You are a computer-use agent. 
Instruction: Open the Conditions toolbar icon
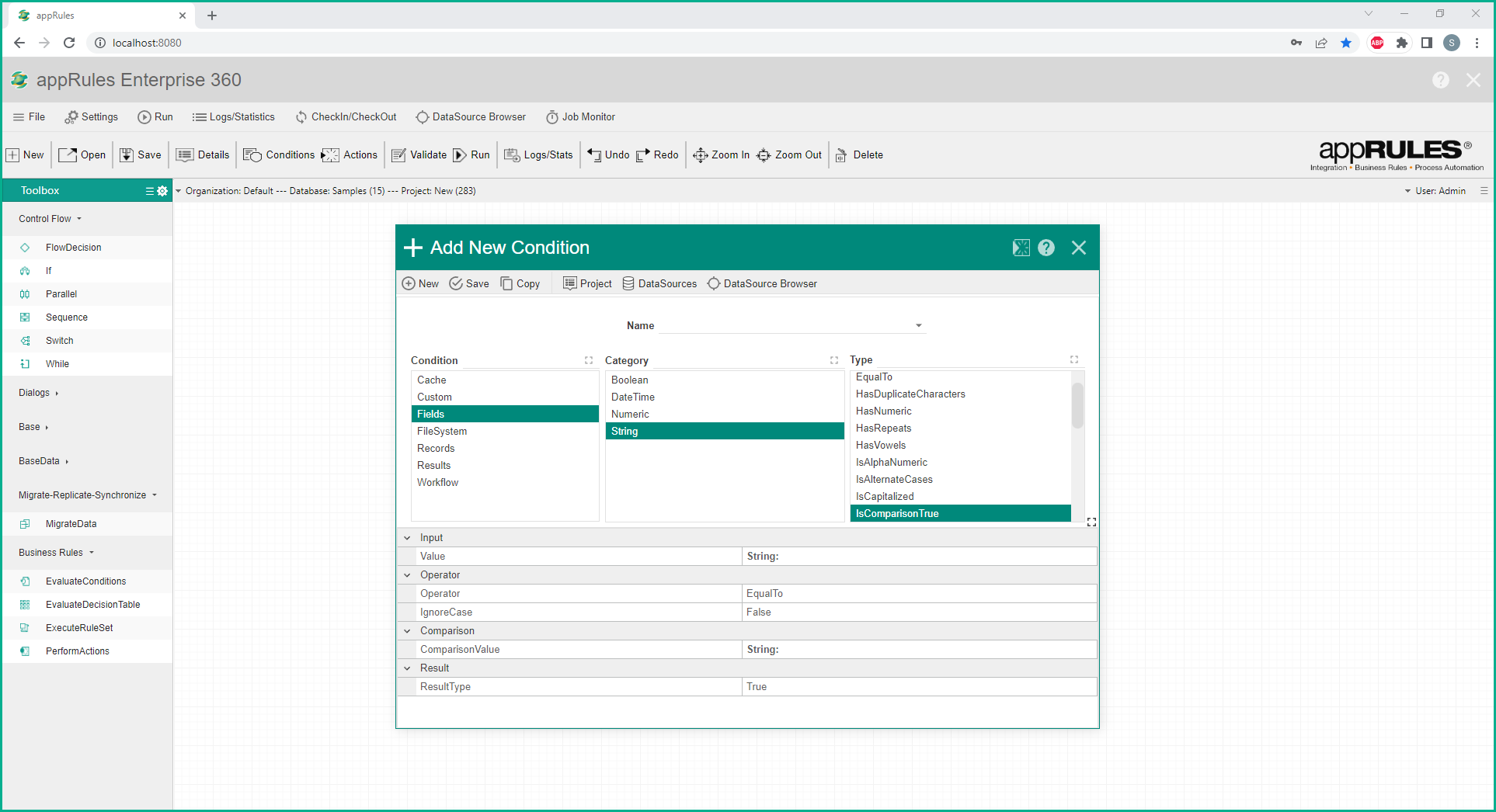click(x=252, y=155)
